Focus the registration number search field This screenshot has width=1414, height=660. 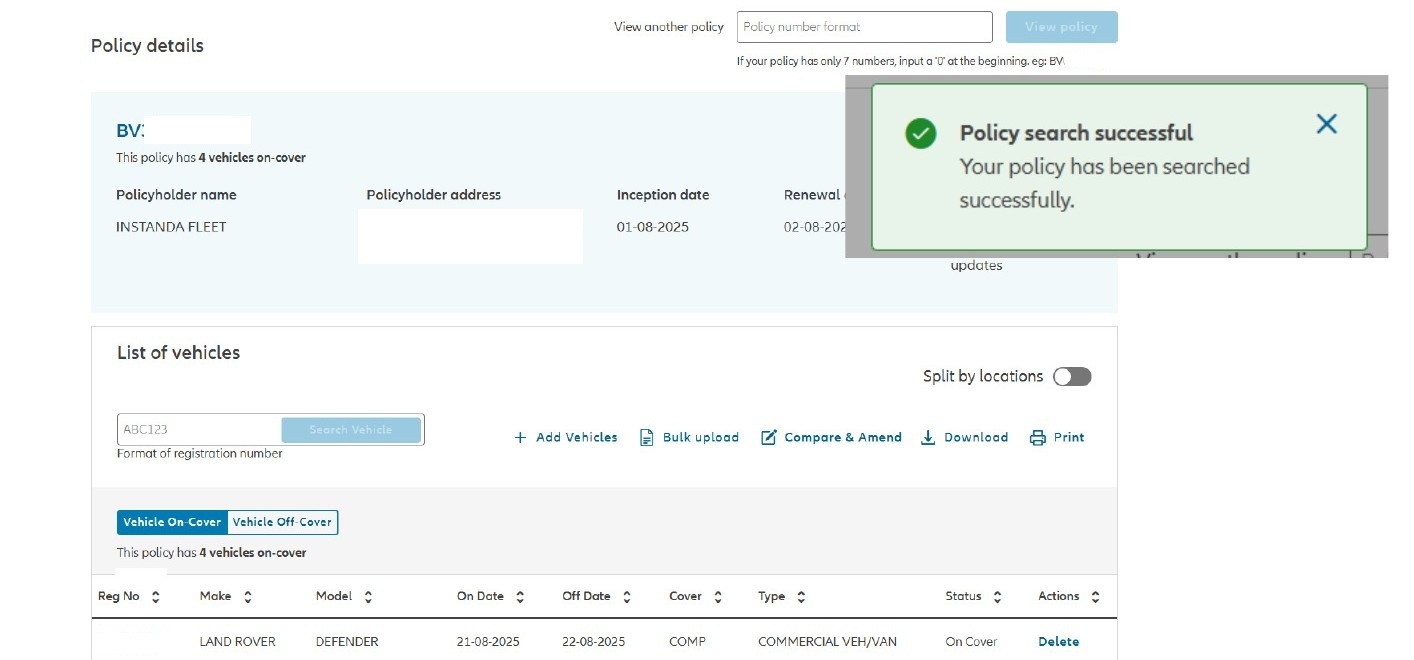pos(200,430)
